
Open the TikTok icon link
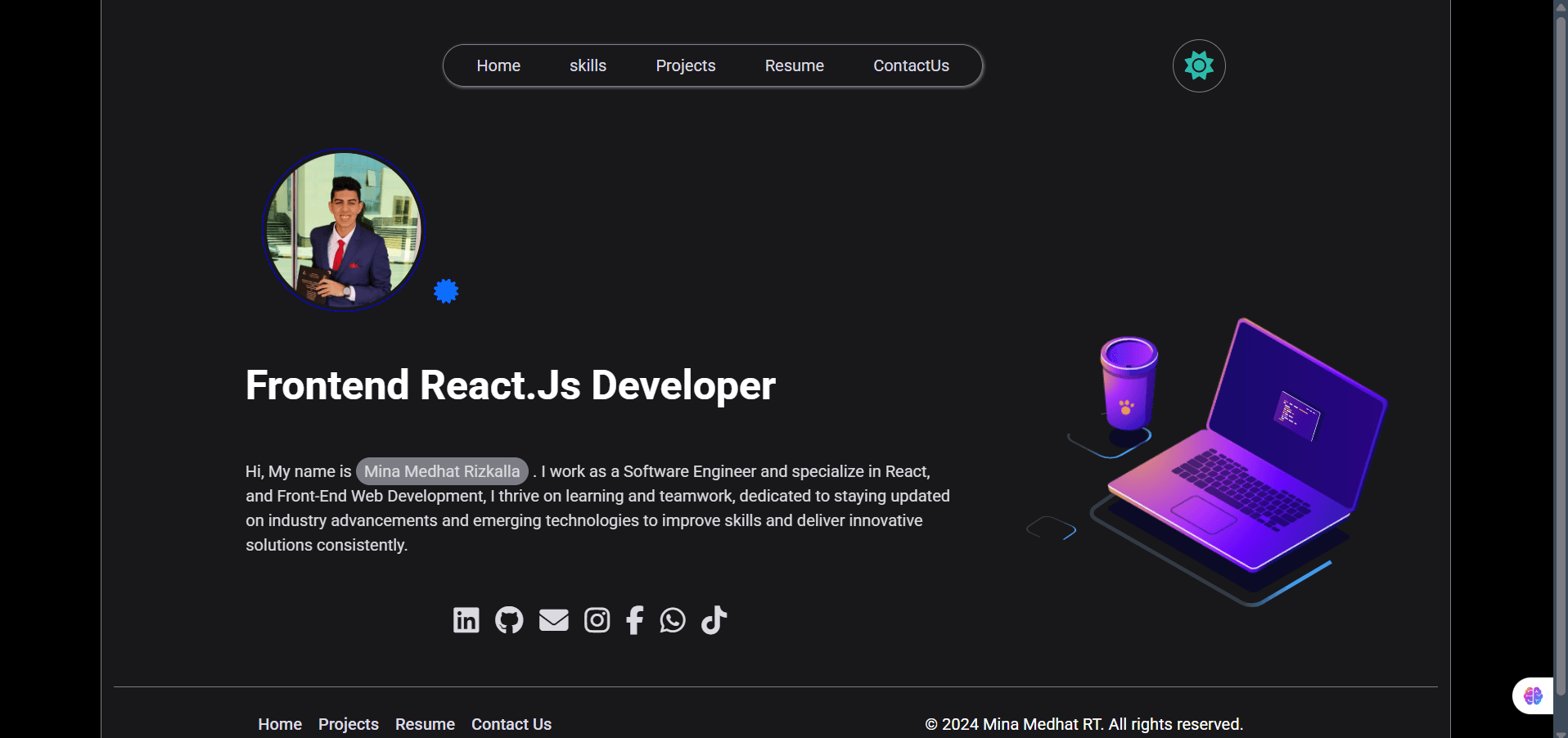714,620
